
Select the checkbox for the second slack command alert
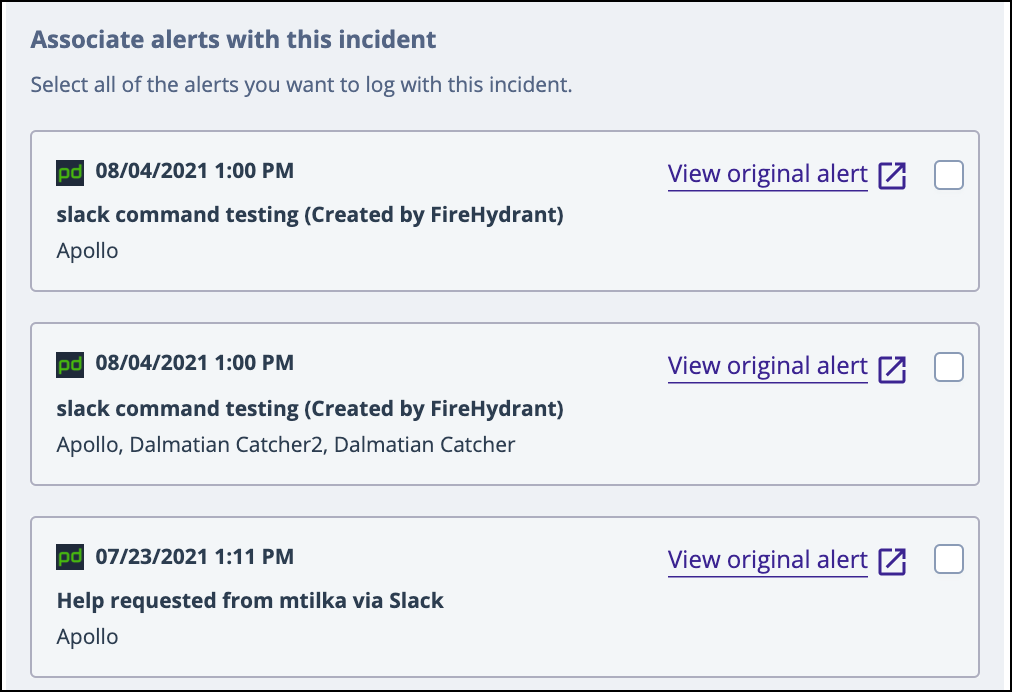point(948,366)
